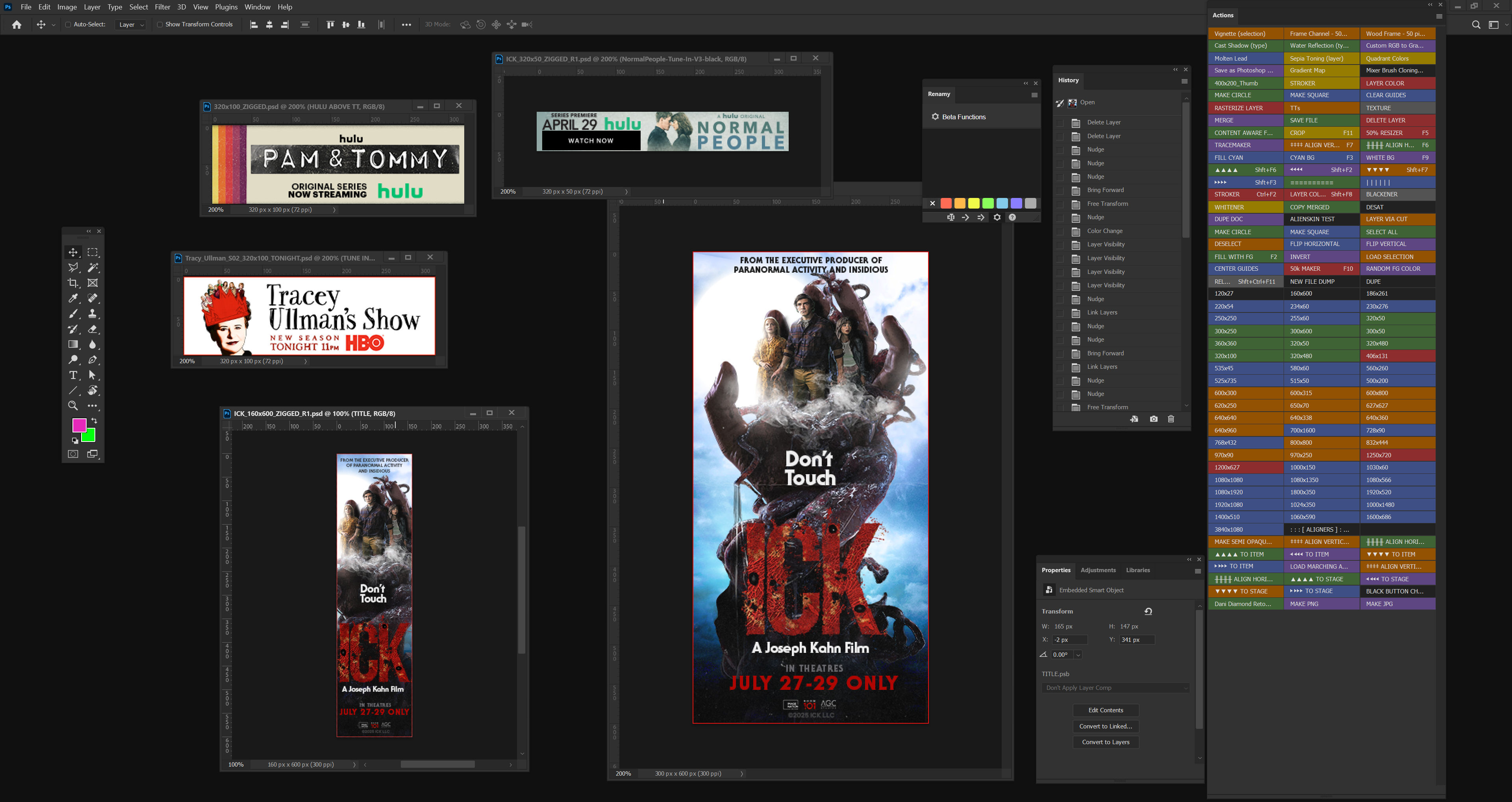The height and width of the screenshot is (802, 1512).
Task: Collapse the toolbox panel with double arrows
Action: 89,231
